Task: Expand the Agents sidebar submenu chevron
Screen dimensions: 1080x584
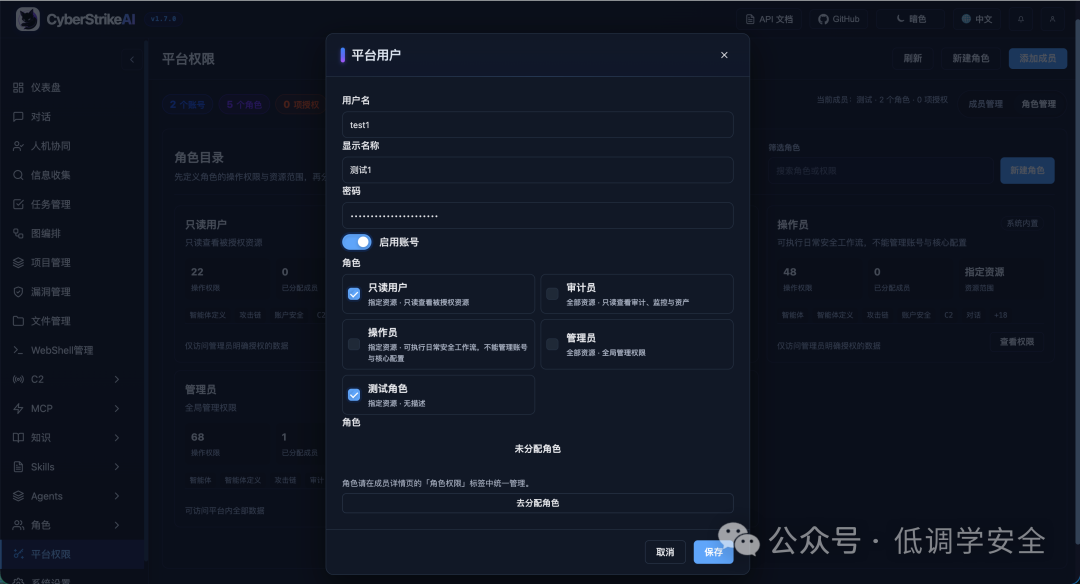Action: coord(116,496)
